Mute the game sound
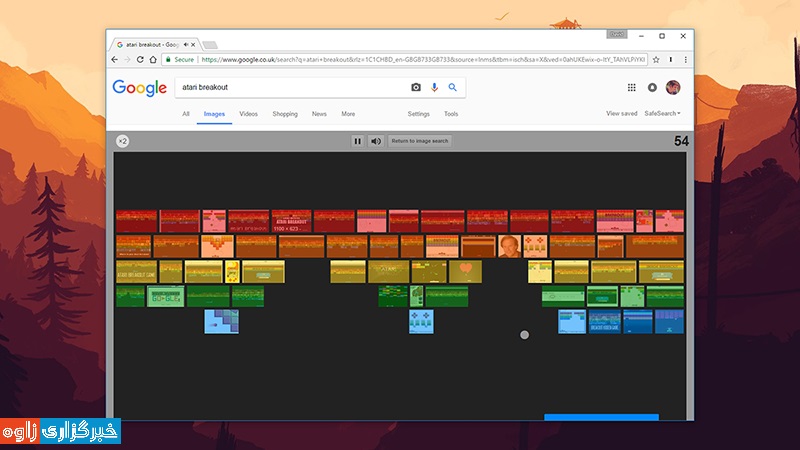This screenshot has height=450, width=800. click(x=376, y=141)
